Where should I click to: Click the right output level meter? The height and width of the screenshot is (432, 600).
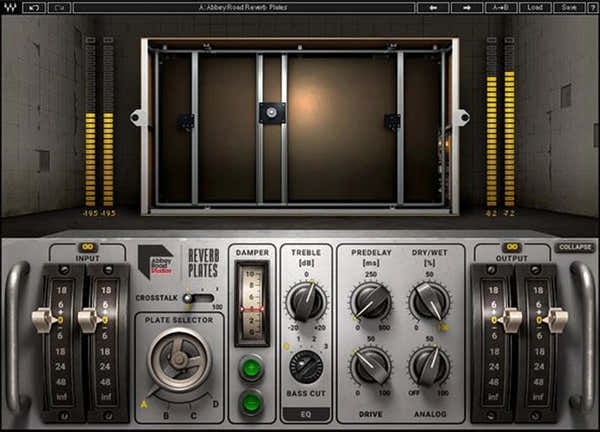[509, 122]
